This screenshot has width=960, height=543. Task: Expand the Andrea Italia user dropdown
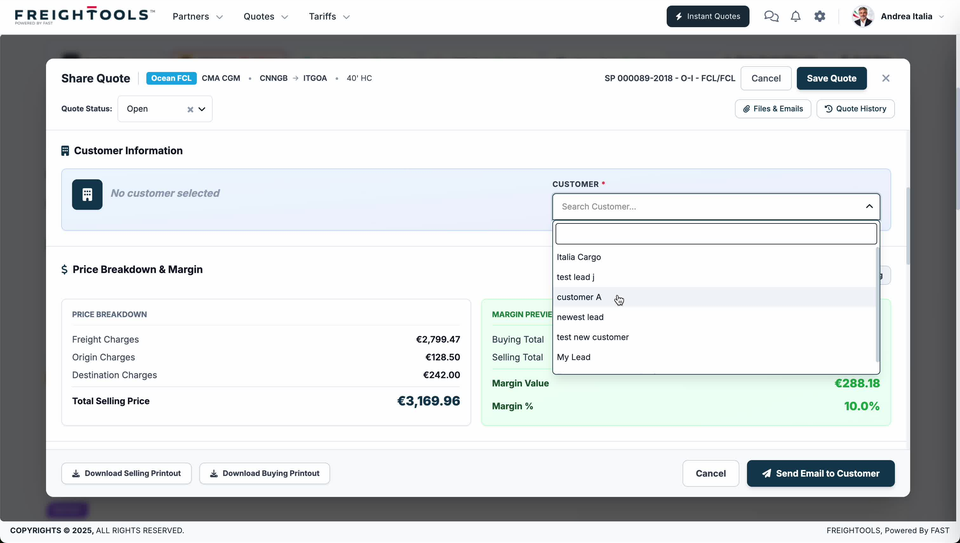941,17
